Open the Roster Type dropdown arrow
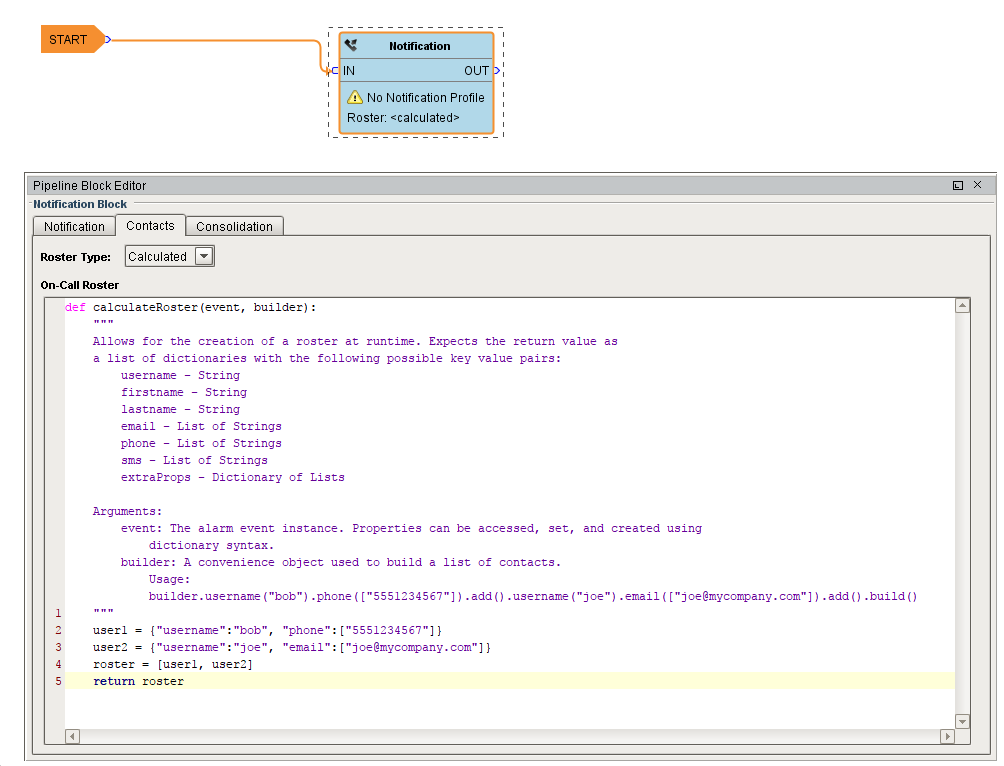Viewport: 1004px width, 766px height. click(x=204, y=256)
